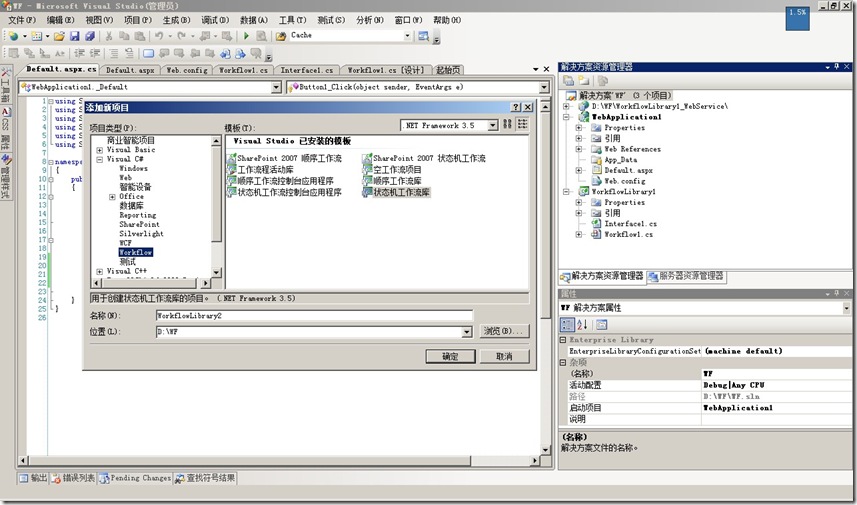Click the Cut scissors icon
Image resolution: width=857 pixels, height=505 pixels.
tap(109, 36)
